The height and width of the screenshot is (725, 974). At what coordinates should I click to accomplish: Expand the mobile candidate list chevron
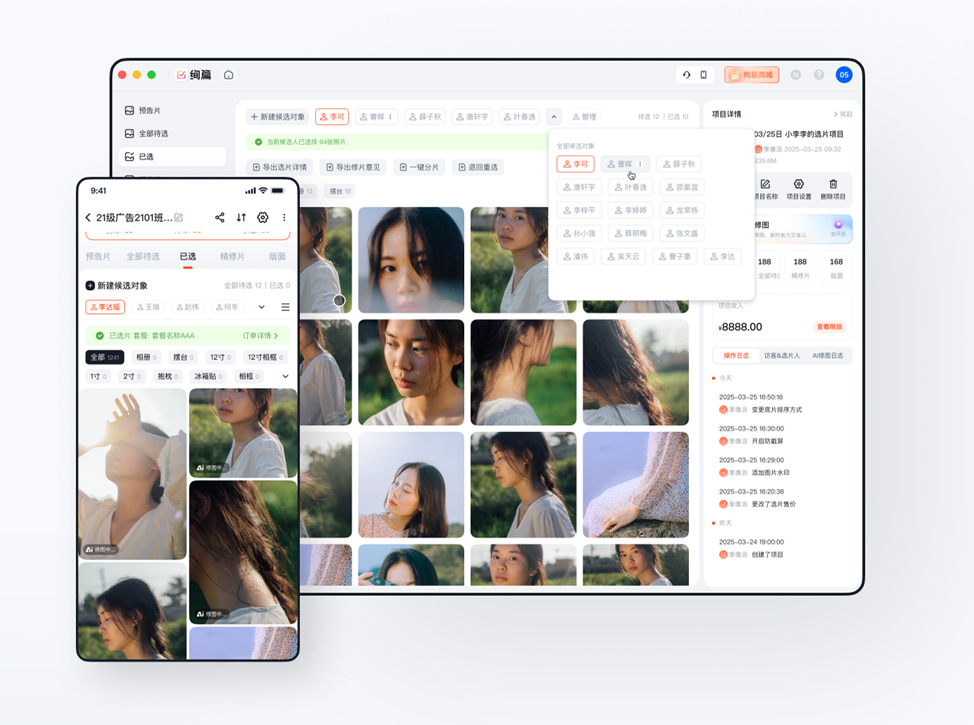tap(262, 308)
